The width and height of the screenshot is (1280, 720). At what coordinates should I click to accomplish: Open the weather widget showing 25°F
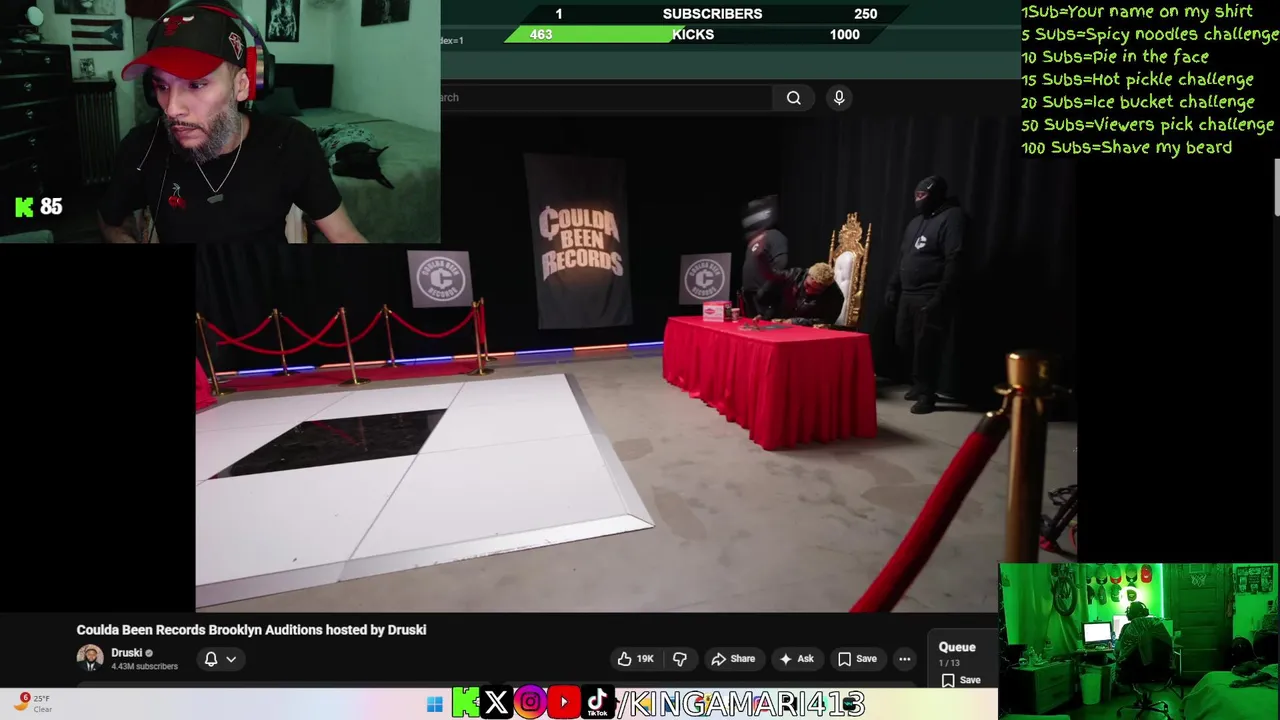point(32,703)
